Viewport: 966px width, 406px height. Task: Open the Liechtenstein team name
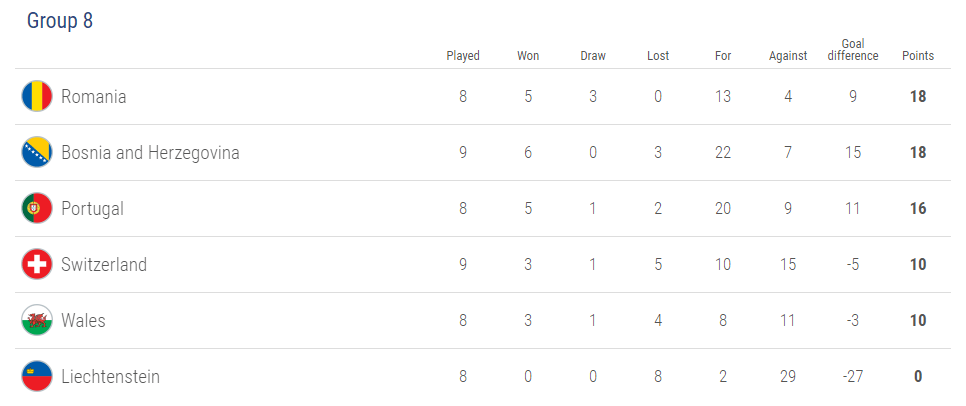pos(110,377)
